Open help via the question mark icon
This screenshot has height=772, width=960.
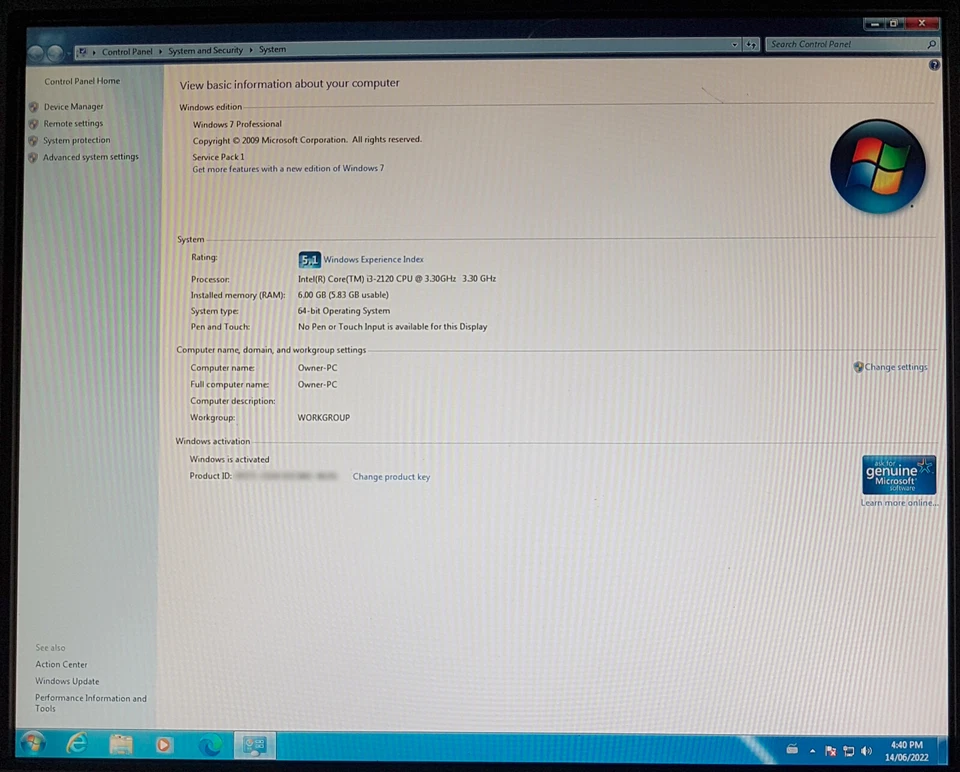coord(934,64)
